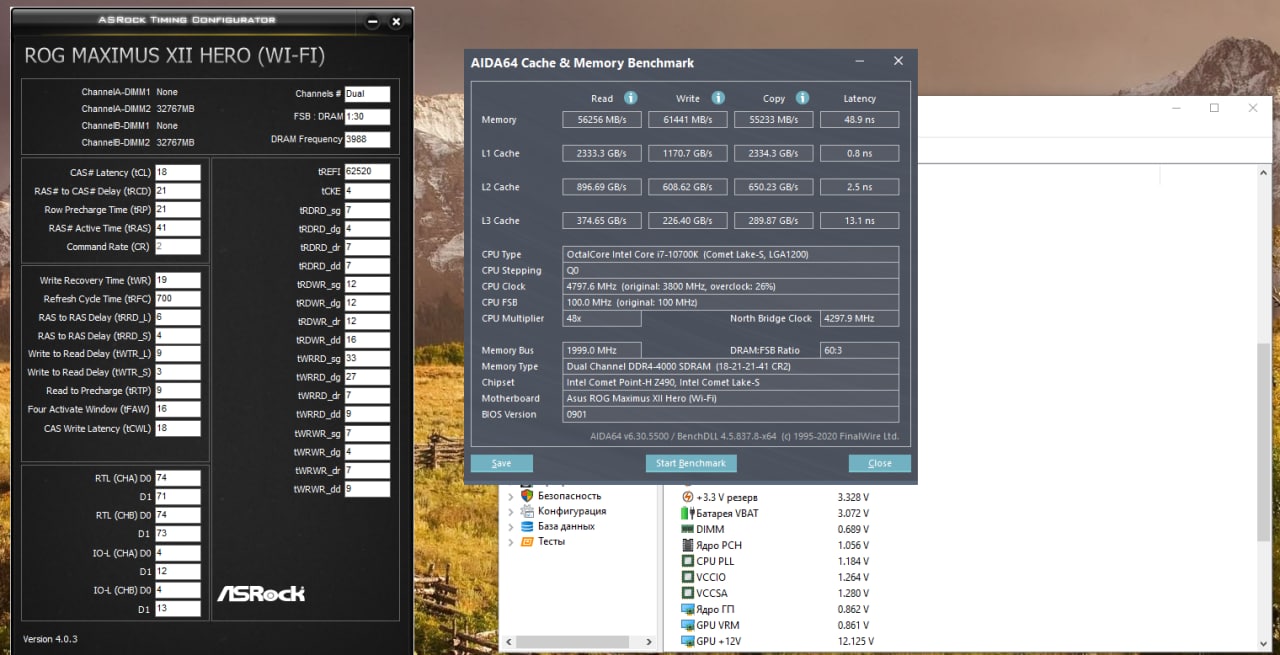Minimize the ASRock Timing Configurator window
Screen dimensions: 1280x655
coord(373,21)
